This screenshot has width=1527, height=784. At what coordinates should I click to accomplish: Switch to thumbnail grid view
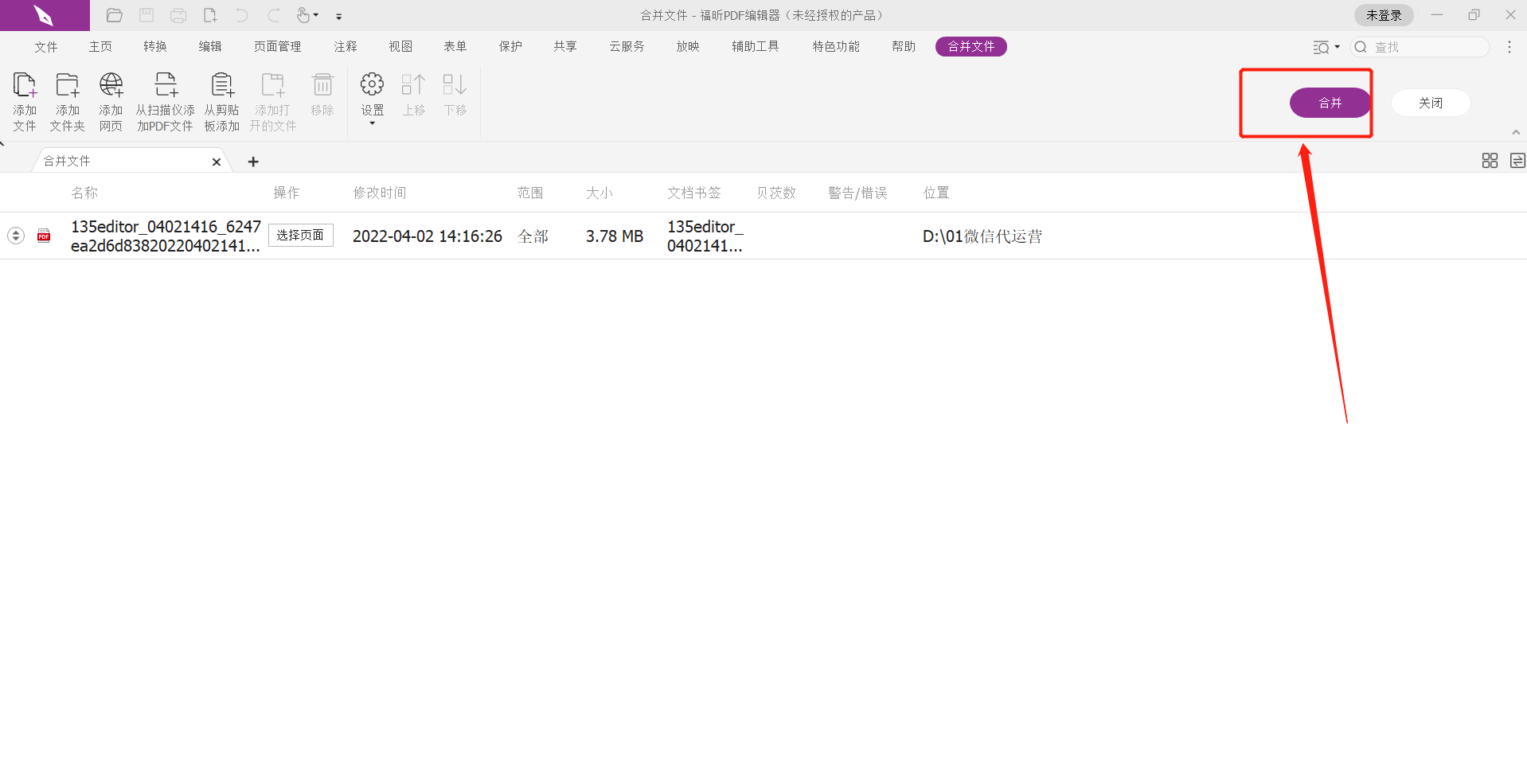(1490, 160)
